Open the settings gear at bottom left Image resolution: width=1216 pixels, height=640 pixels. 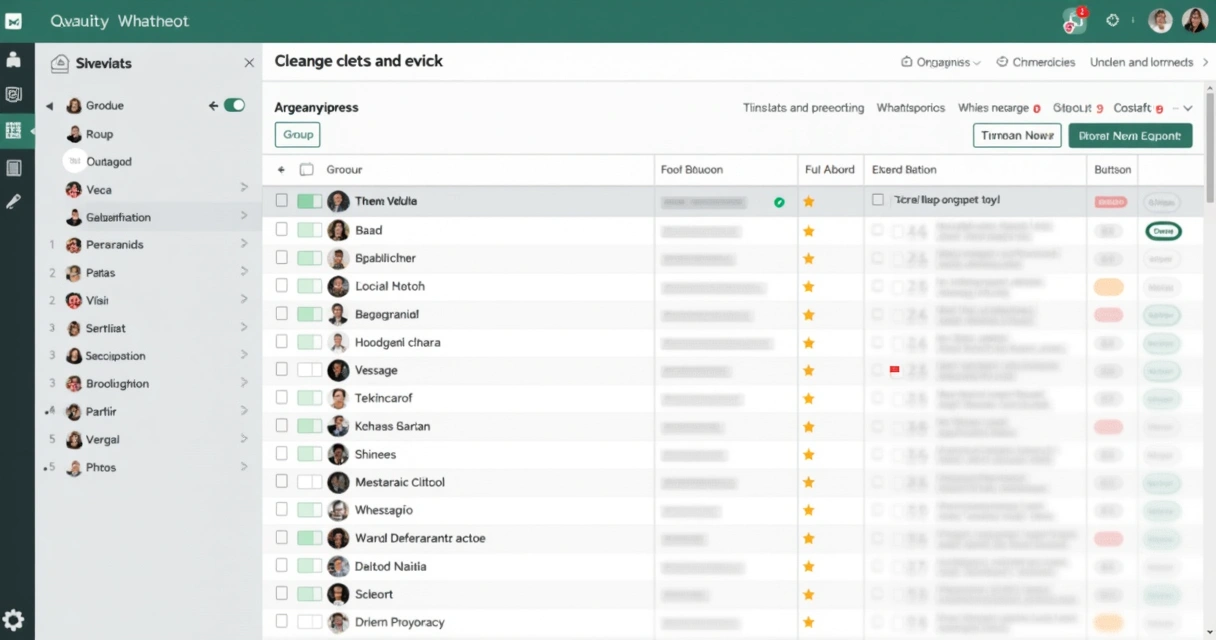13,620
